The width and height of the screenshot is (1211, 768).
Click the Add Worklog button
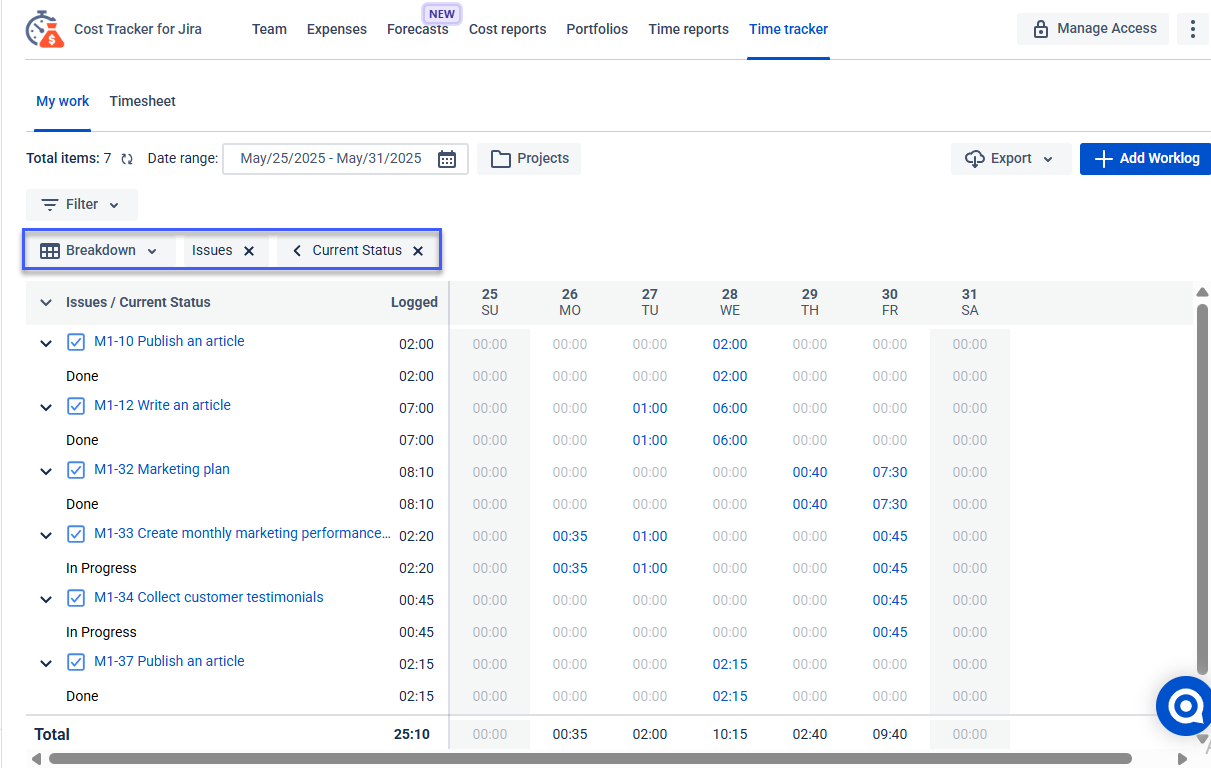(1146, 158)
